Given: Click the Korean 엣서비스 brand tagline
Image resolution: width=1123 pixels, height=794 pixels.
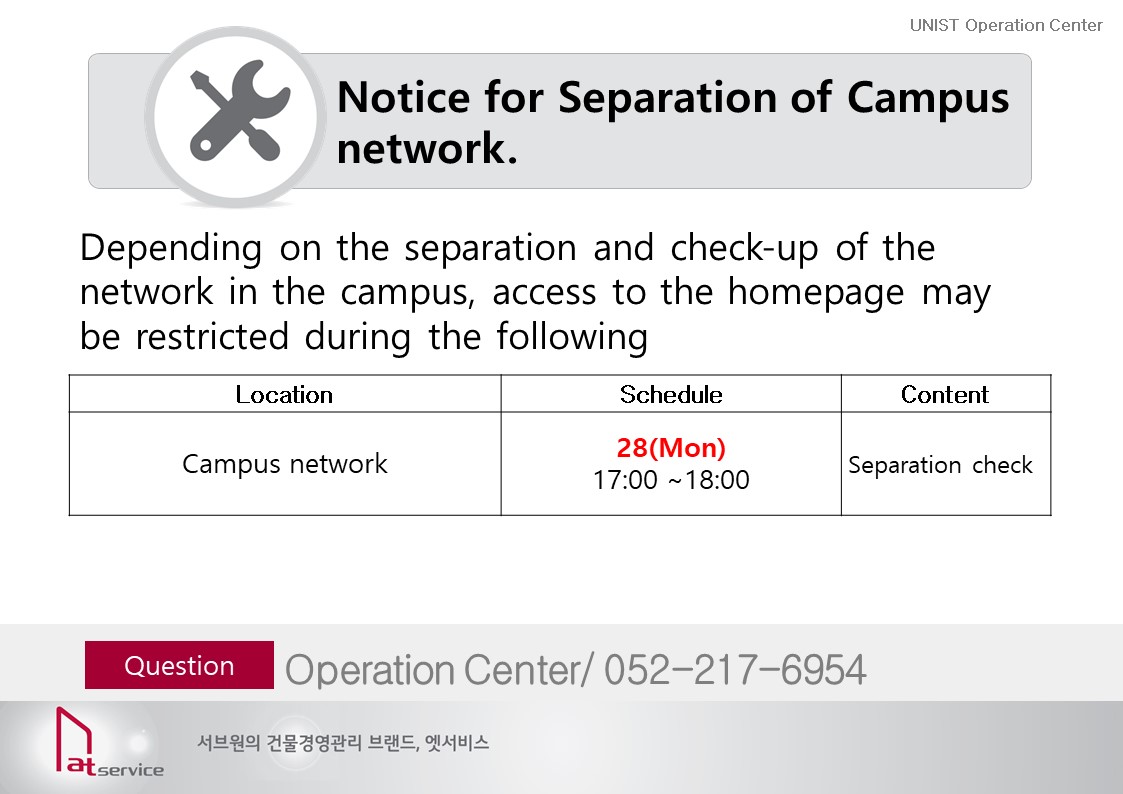Looking at the screenshot, I should (x=343, y=743).
